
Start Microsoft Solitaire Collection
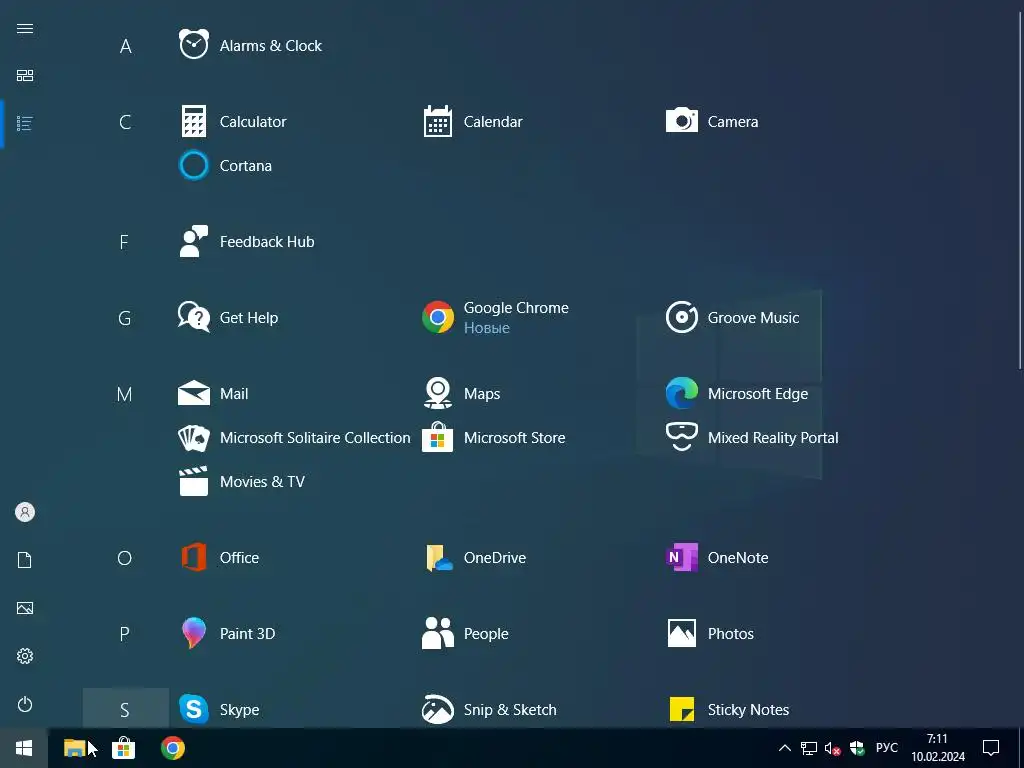[x=295, y=438]
